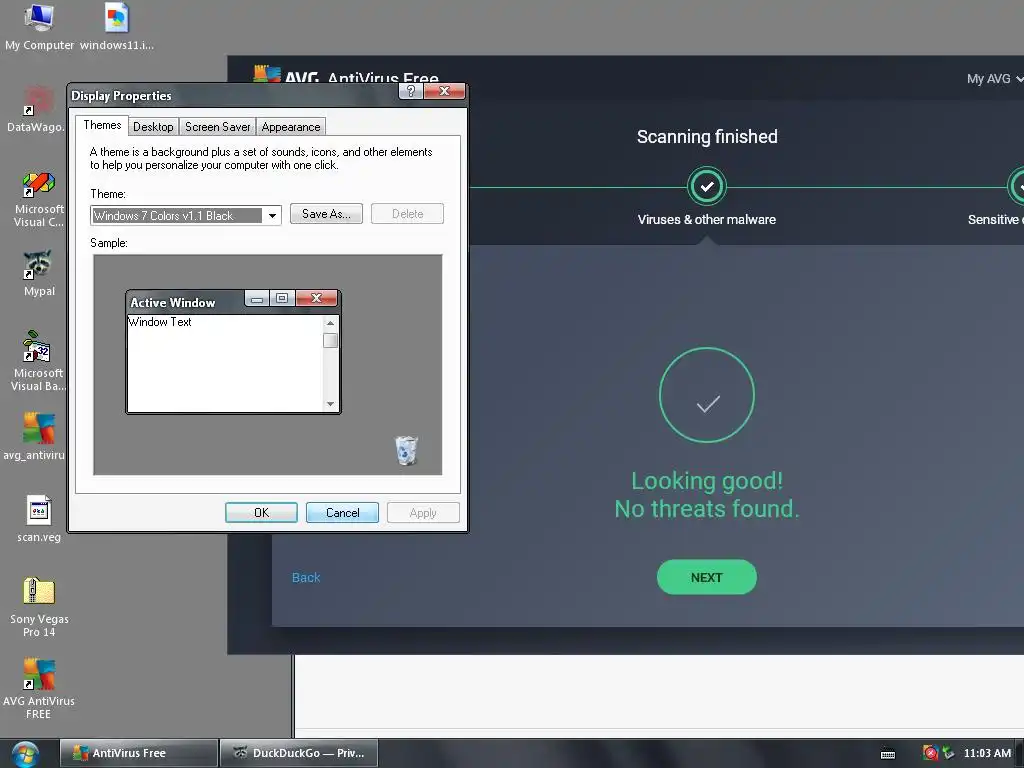Screen dimensions: 1024x768
Task: Launch the AVG AntiVirus FREE desktop shortcut
Action: 39,688
